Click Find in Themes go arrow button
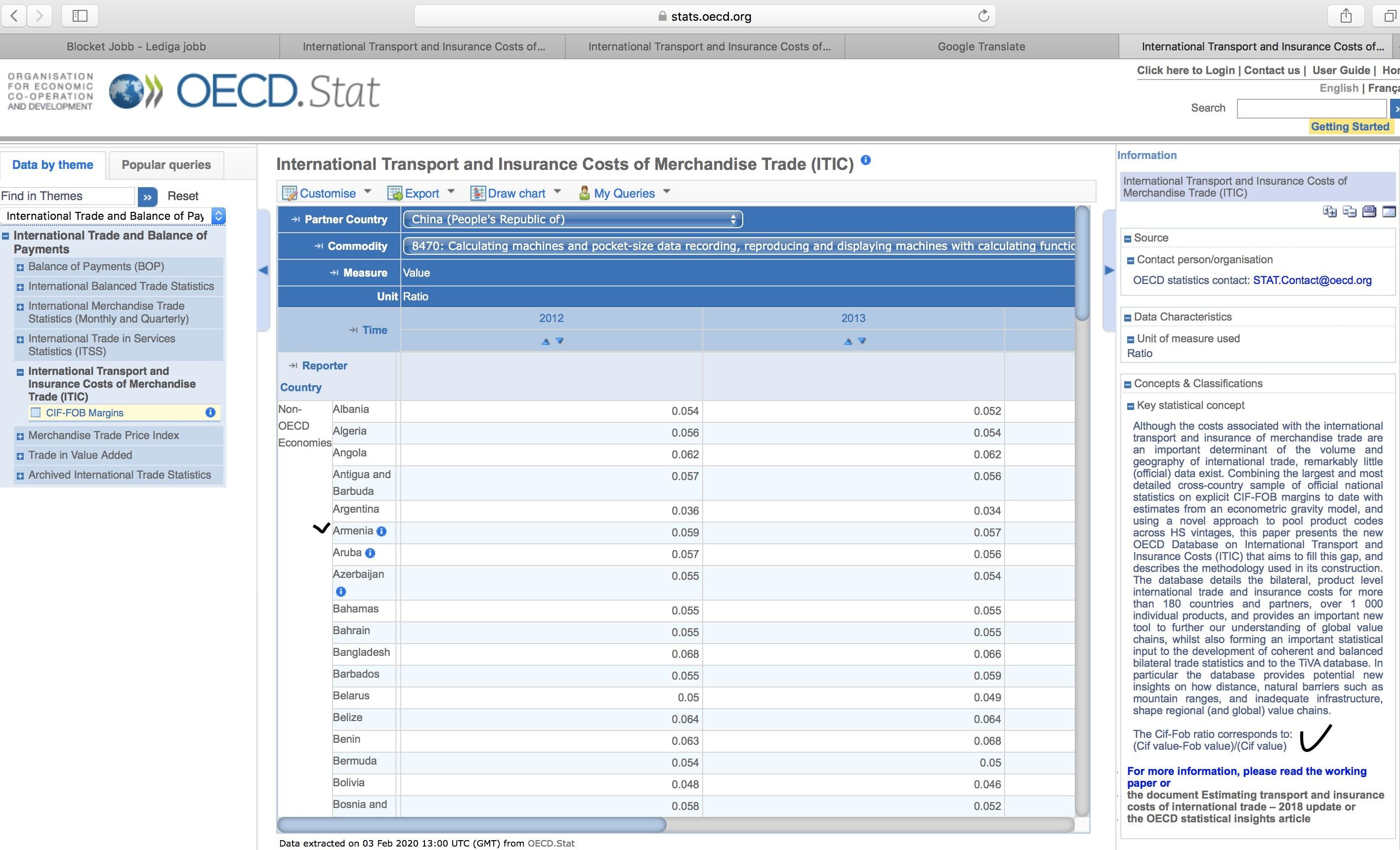The width and height of the screenshot is (1400, 850). (148, 197)
